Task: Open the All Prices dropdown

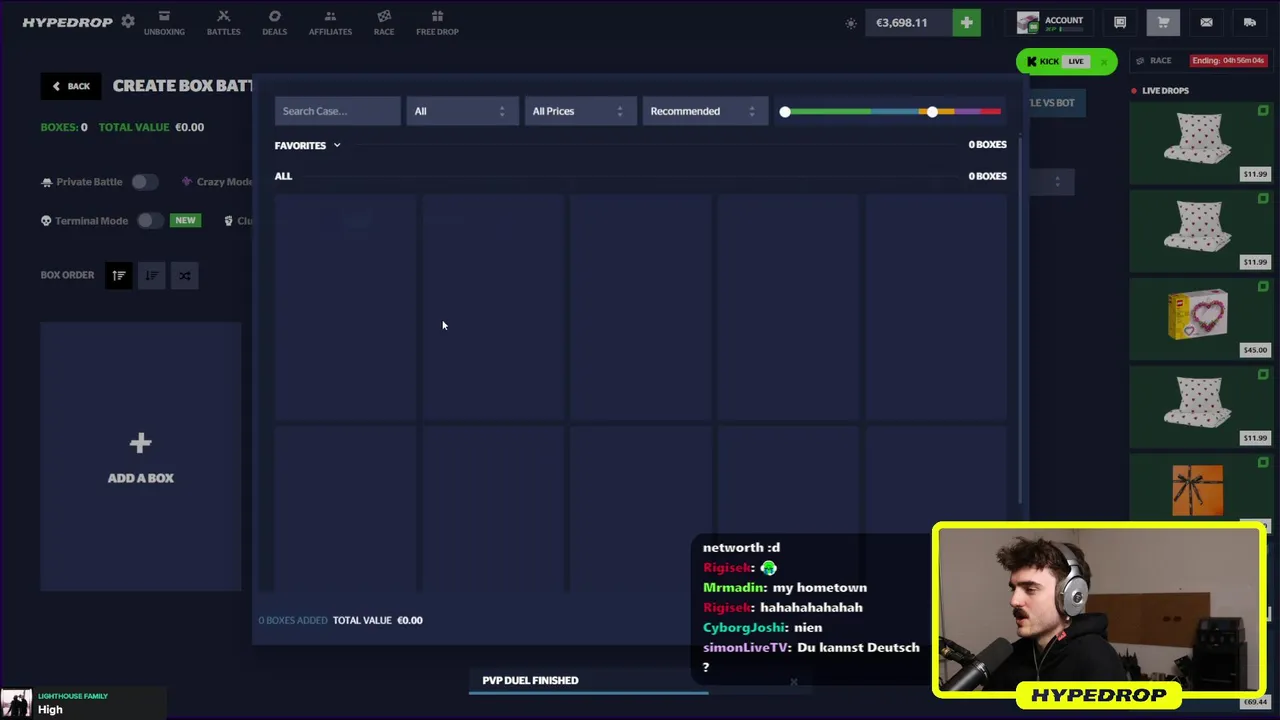Action: (579, 111)
